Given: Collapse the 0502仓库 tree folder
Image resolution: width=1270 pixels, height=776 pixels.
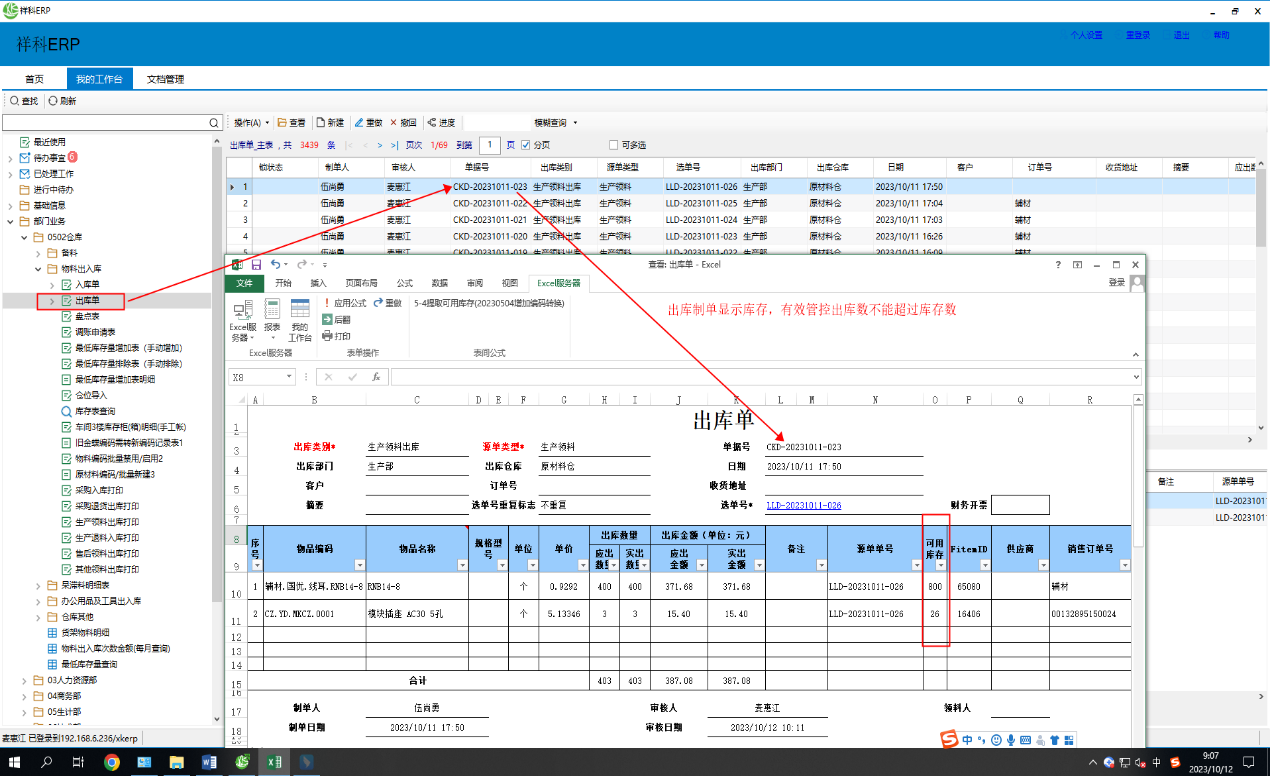Looking at the screenshot, I should click(24, 237).
